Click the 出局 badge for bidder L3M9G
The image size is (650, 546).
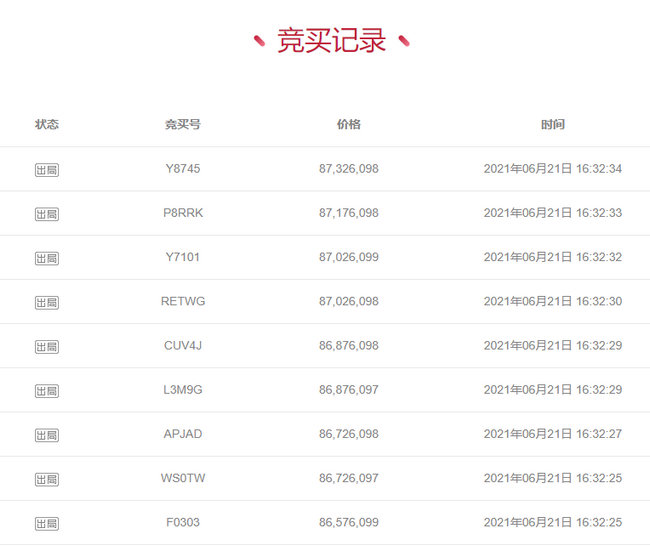47,391
